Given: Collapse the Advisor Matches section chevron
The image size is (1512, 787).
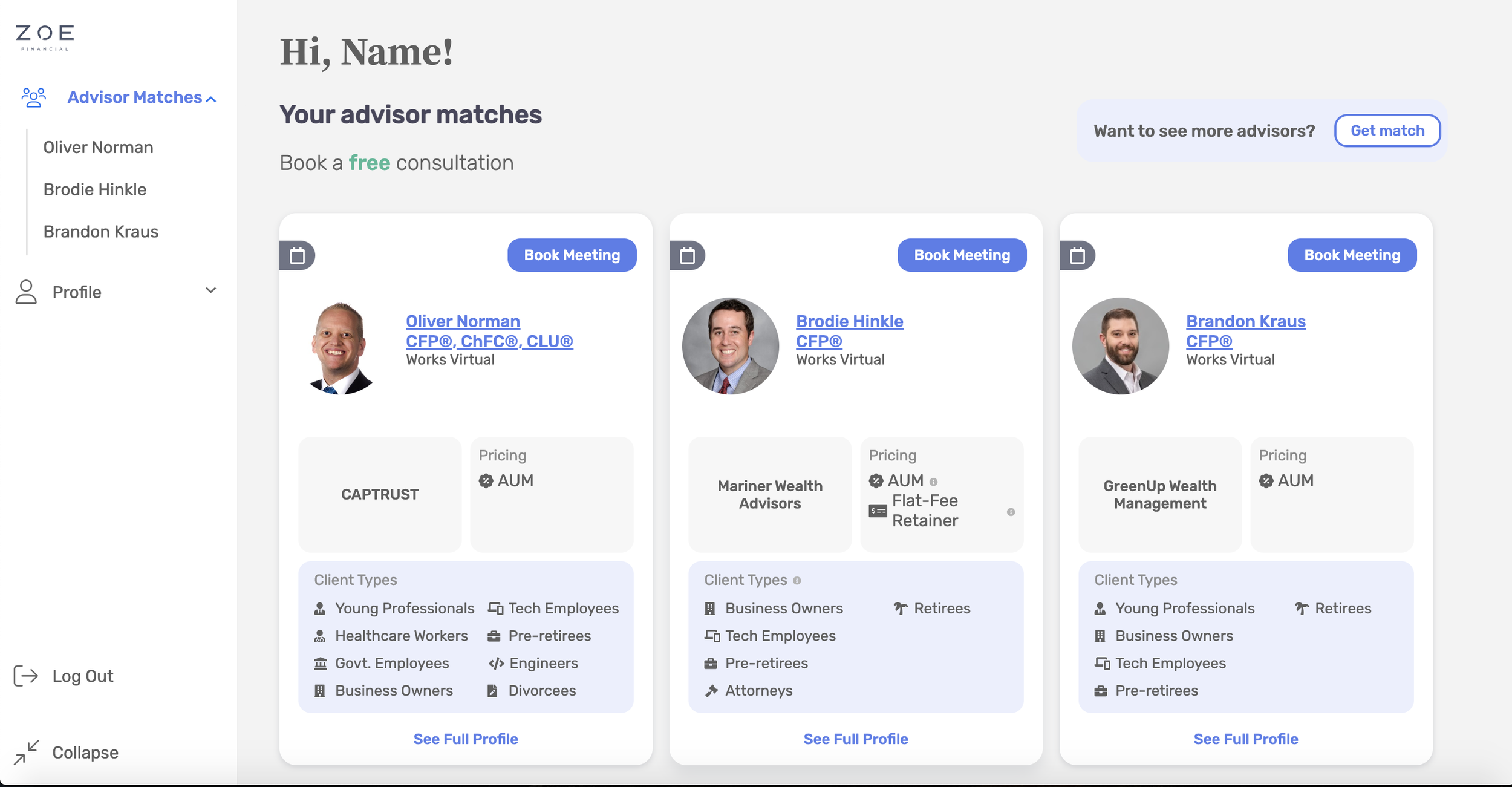Looking at the screenshot, I should click(211, 99).
